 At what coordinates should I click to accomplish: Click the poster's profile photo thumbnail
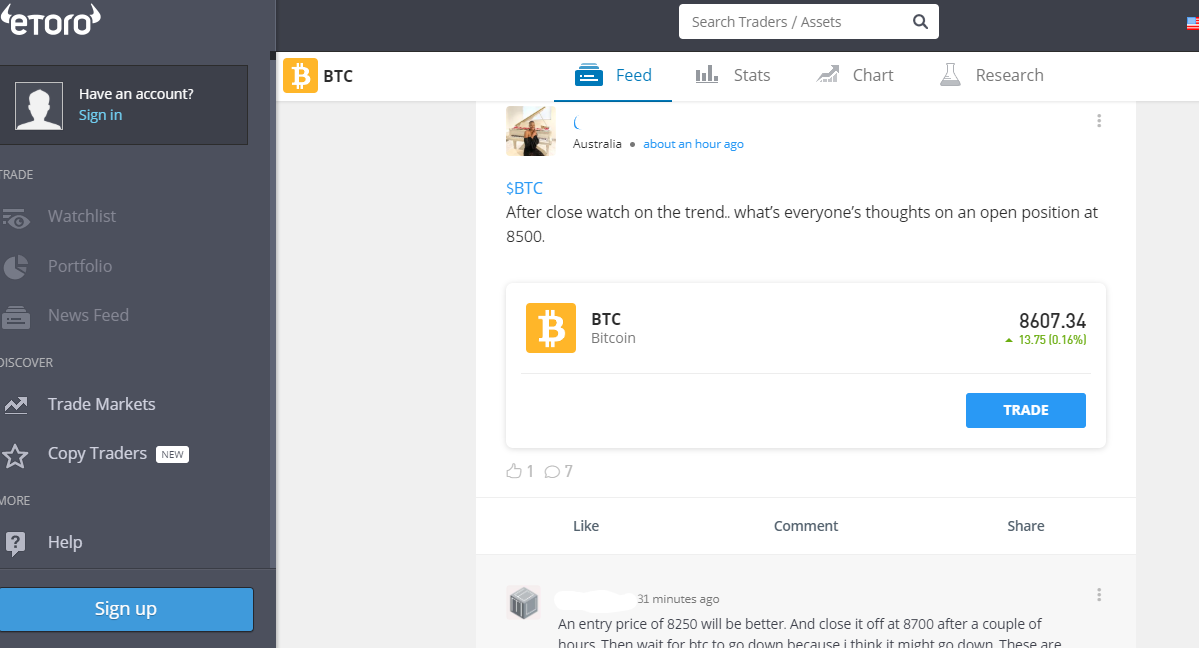(x=531, y=131)
